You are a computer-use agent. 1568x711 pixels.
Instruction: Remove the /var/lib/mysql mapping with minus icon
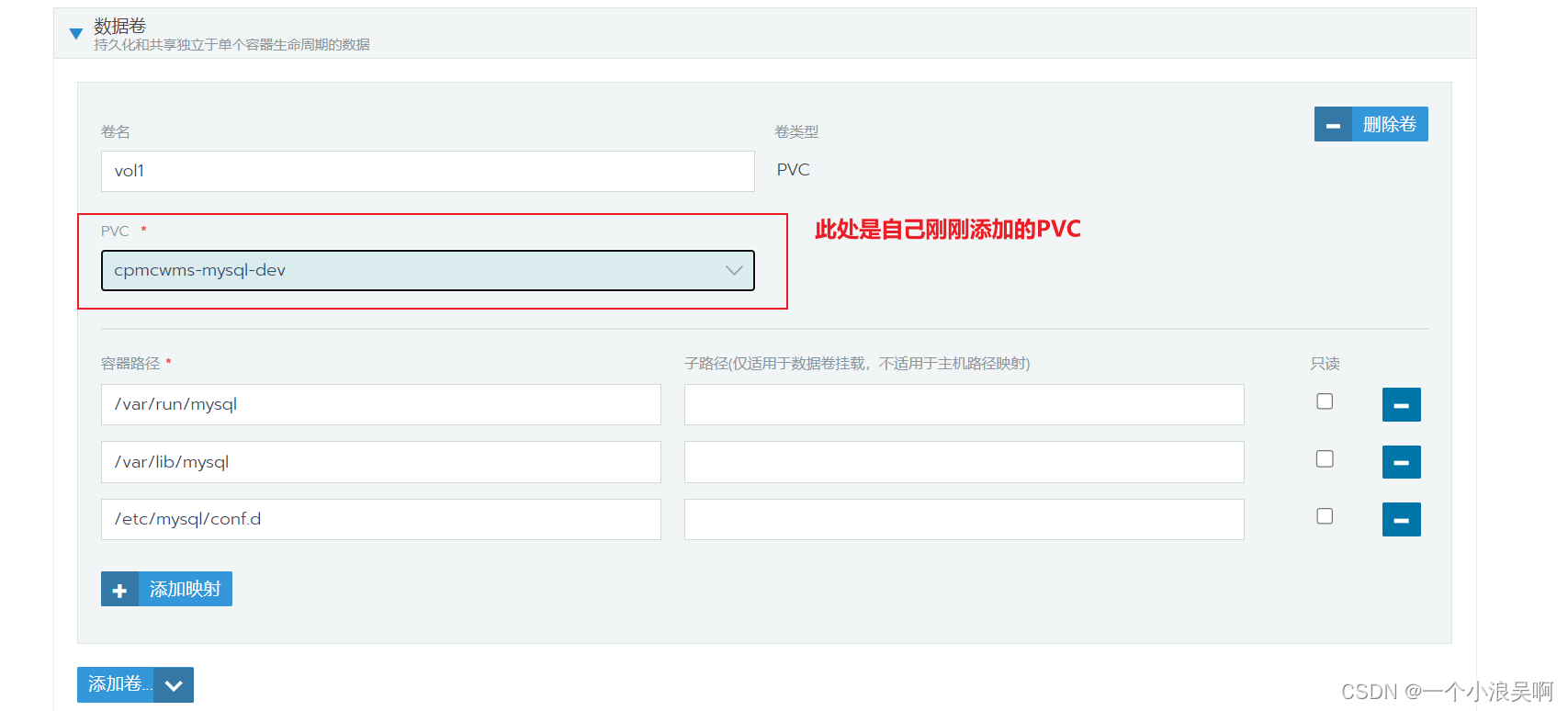point(1401,462)
